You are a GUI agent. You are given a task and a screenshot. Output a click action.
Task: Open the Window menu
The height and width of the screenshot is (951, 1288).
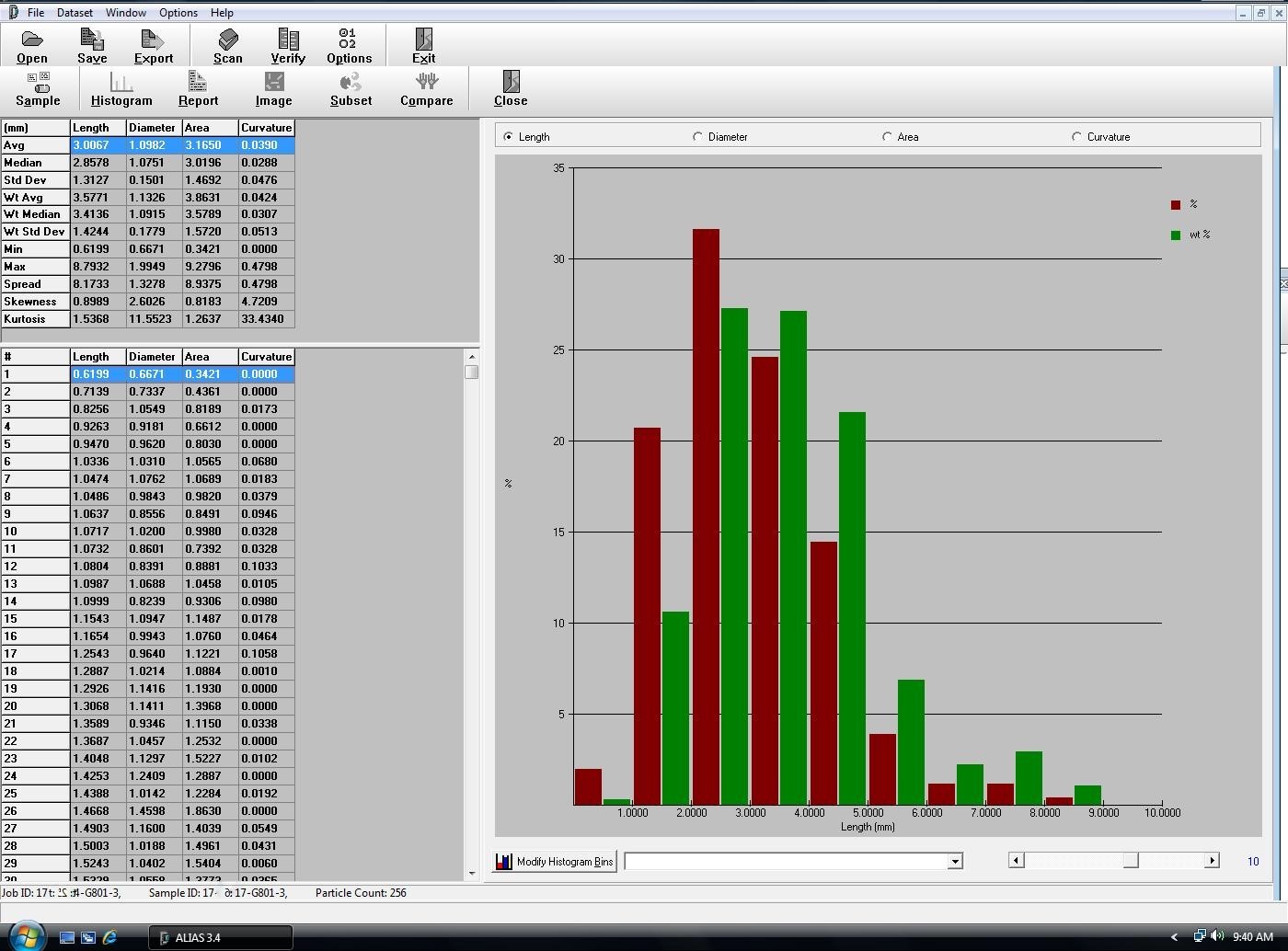[x=125, y=13]
